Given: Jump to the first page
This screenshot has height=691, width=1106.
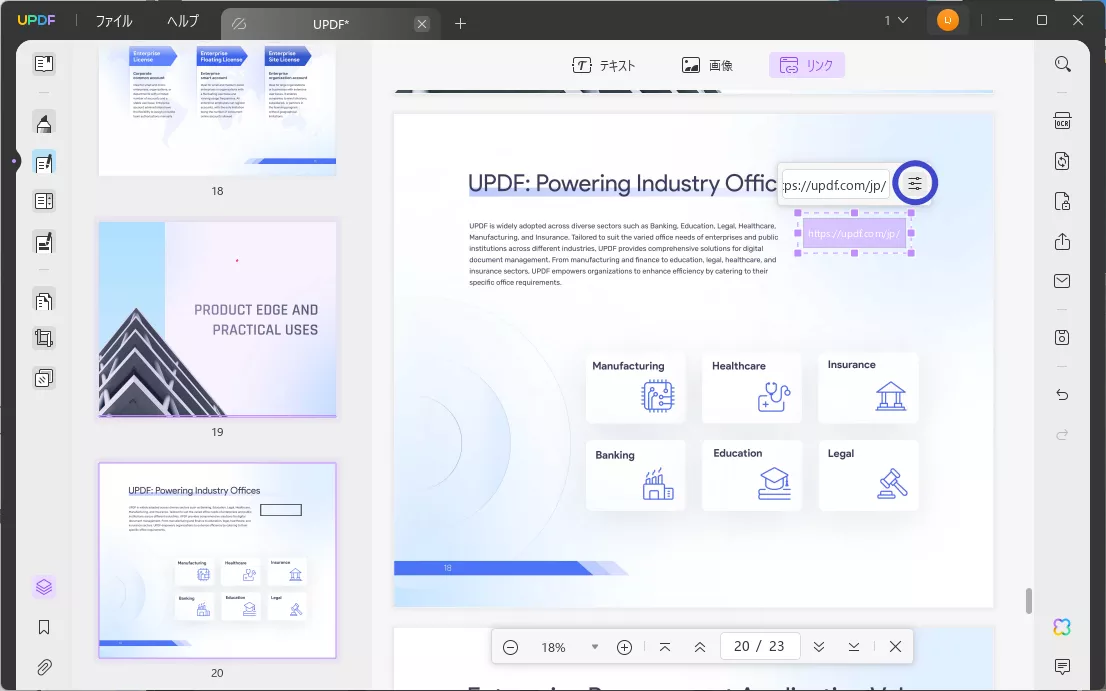Looking at the screenshot, I should [x=664, y=647].
